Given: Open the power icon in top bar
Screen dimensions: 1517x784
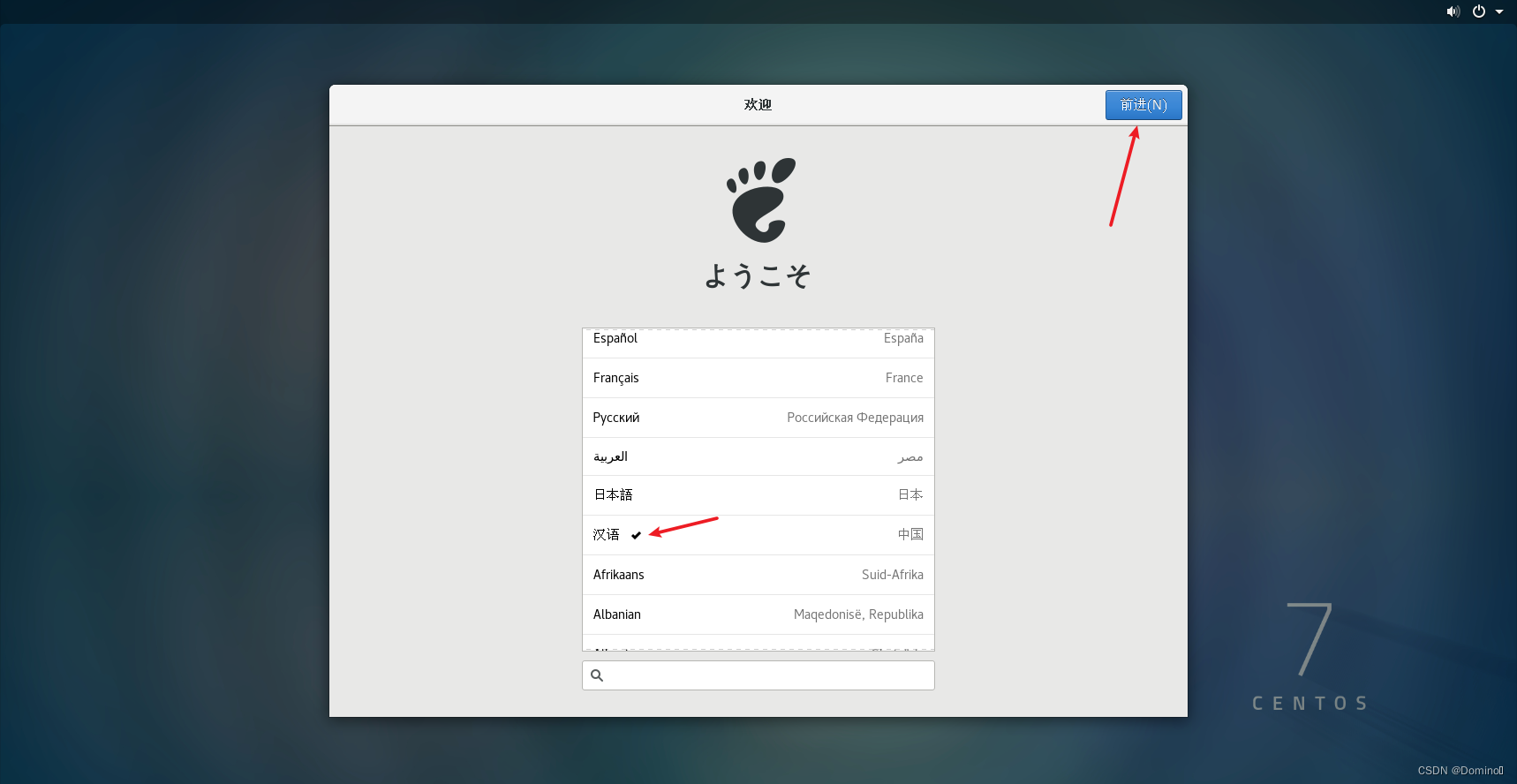Looking at the screenshot, I should pyautogui.click(x=1479, y=11).
